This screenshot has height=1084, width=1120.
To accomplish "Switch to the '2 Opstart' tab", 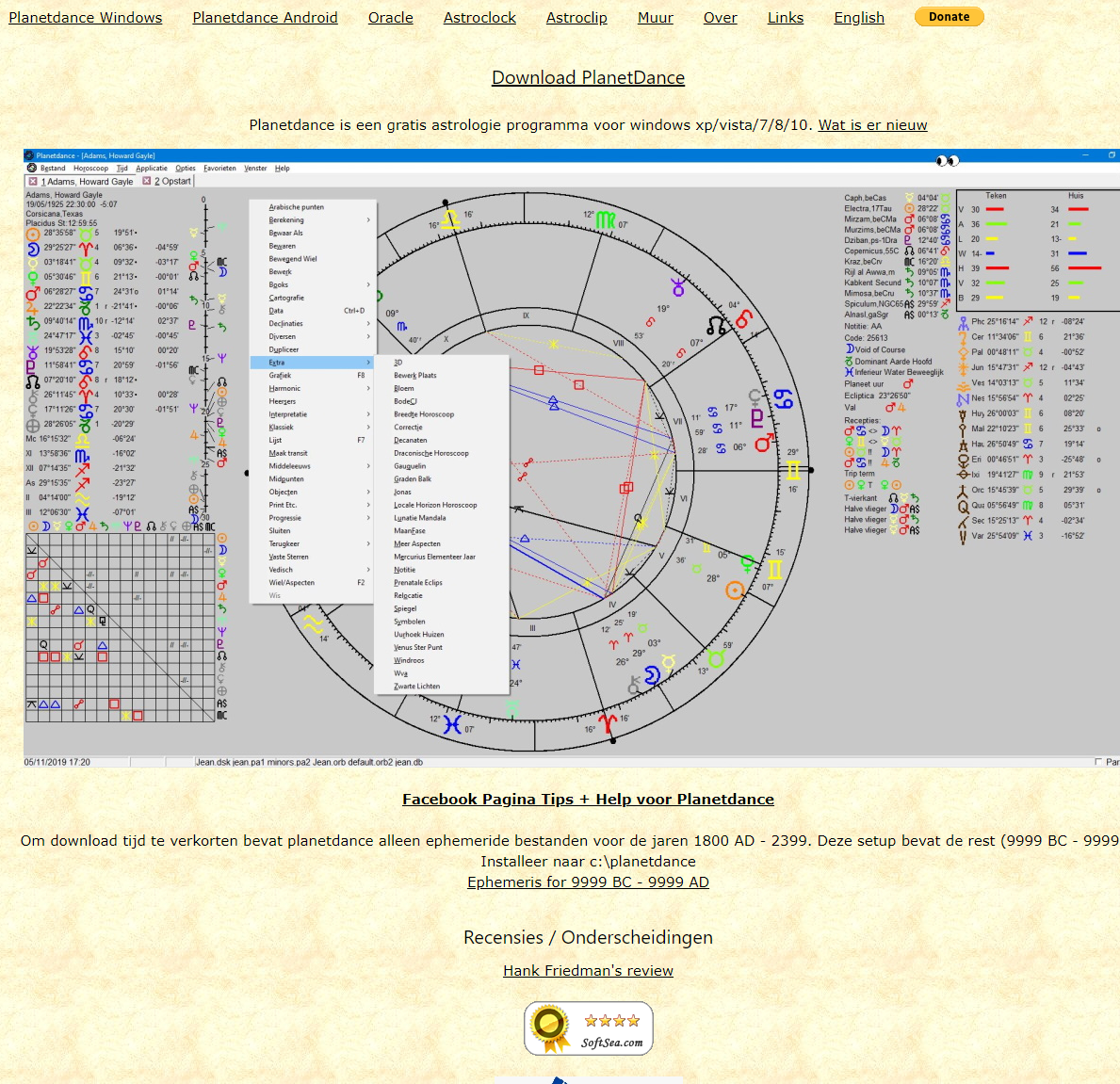I will (x=173, y=182).
